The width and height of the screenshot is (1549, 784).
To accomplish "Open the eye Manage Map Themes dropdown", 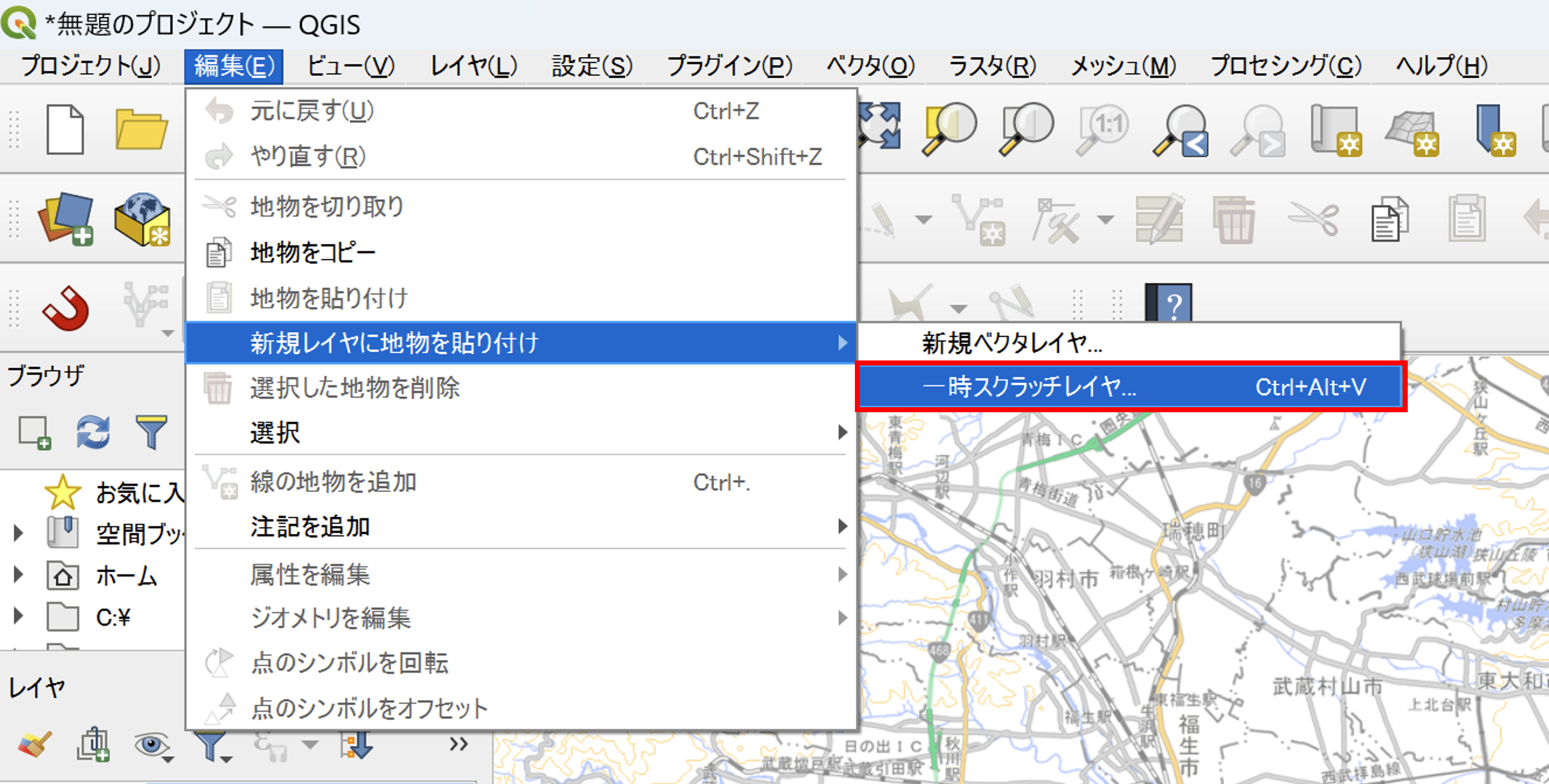I will click(154, 746).
